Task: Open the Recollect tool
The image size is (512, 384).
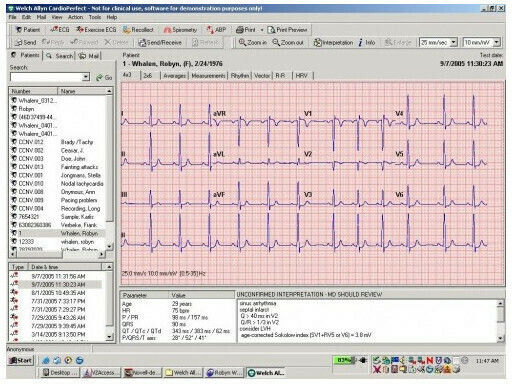Action: (x=138, y=30)
